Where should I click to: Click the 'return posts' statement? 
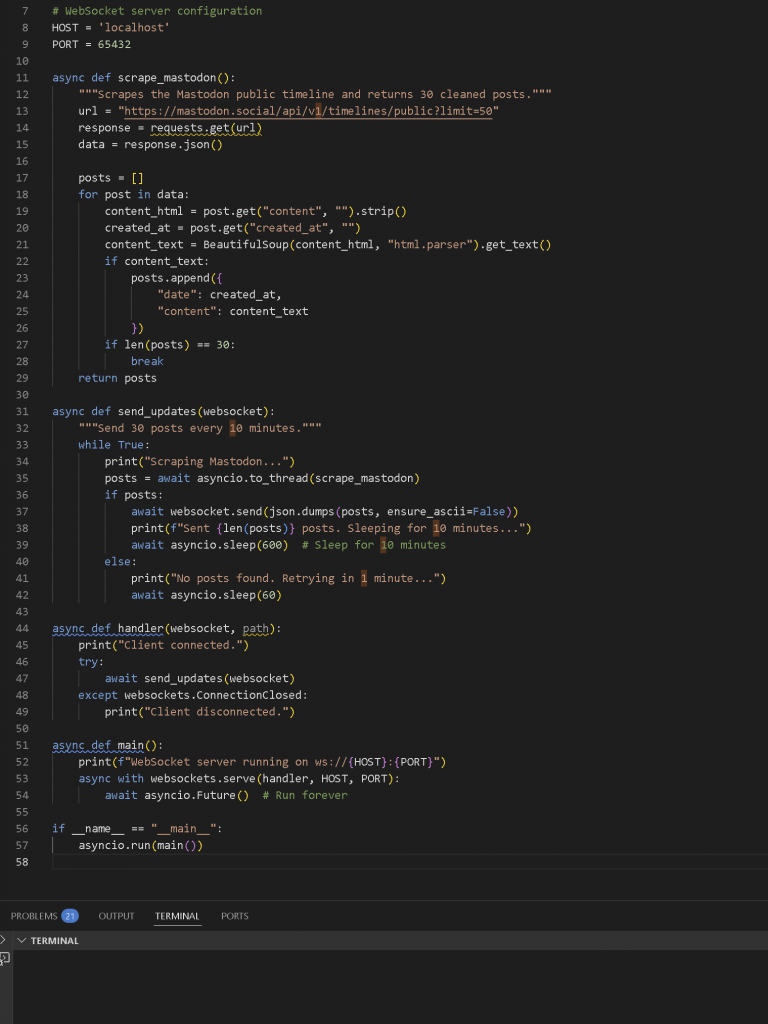[x=118, y=378]
